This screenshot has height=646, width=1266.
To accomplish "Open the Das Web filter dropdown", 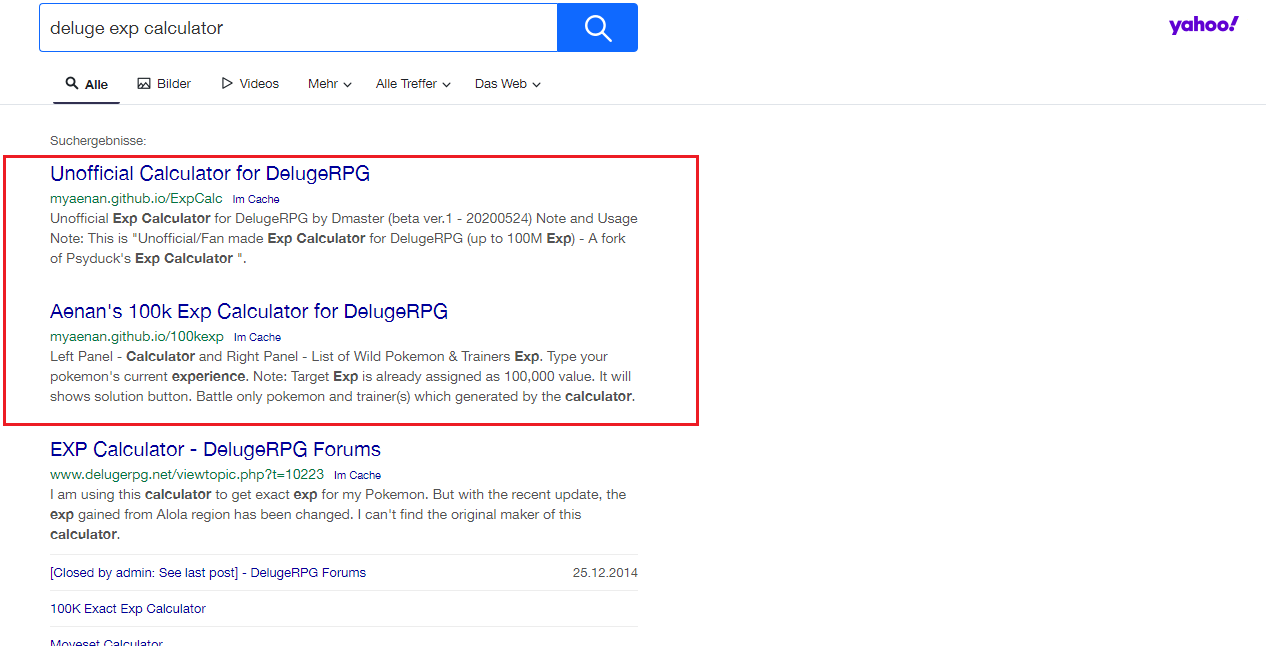I will (x=508, y=84).
